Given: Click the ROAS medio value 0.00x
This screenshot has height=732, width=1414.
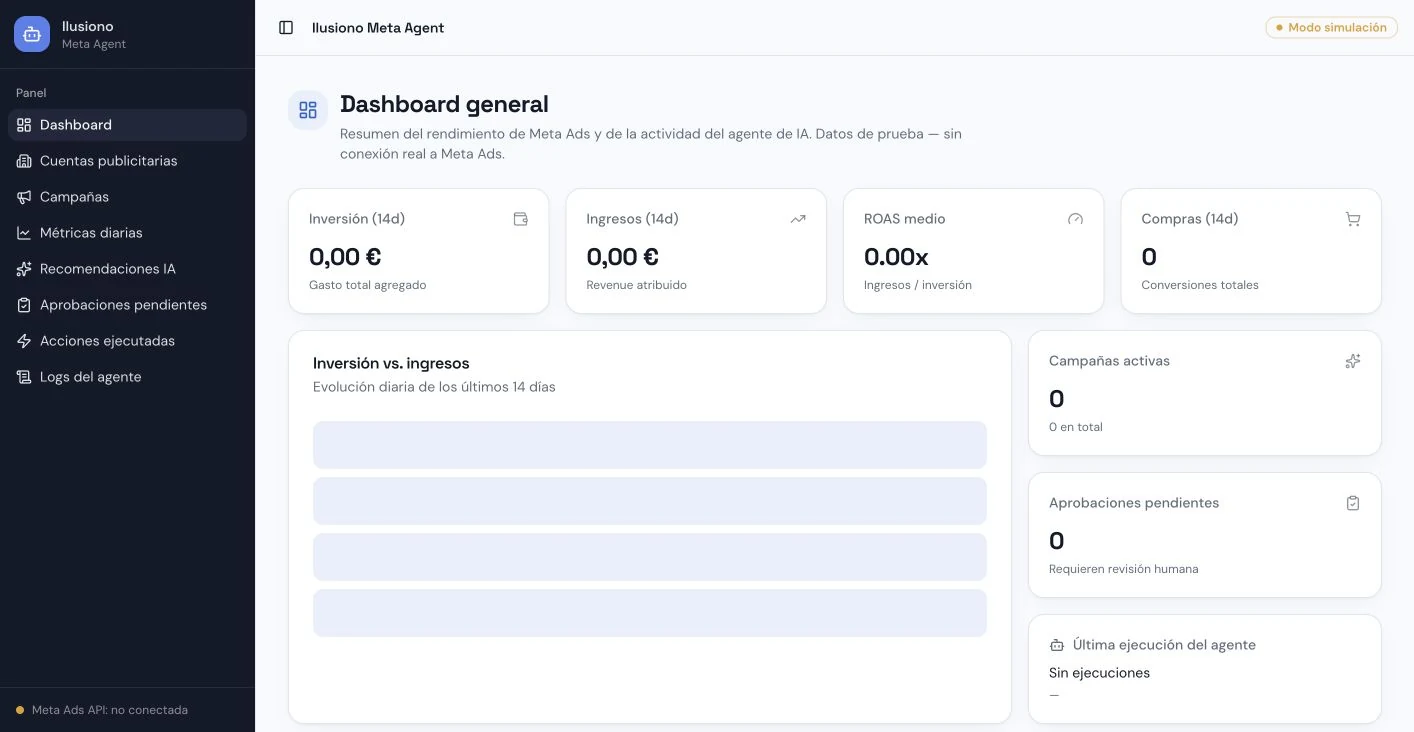Looking at the screenshot, I should (896, 257).
